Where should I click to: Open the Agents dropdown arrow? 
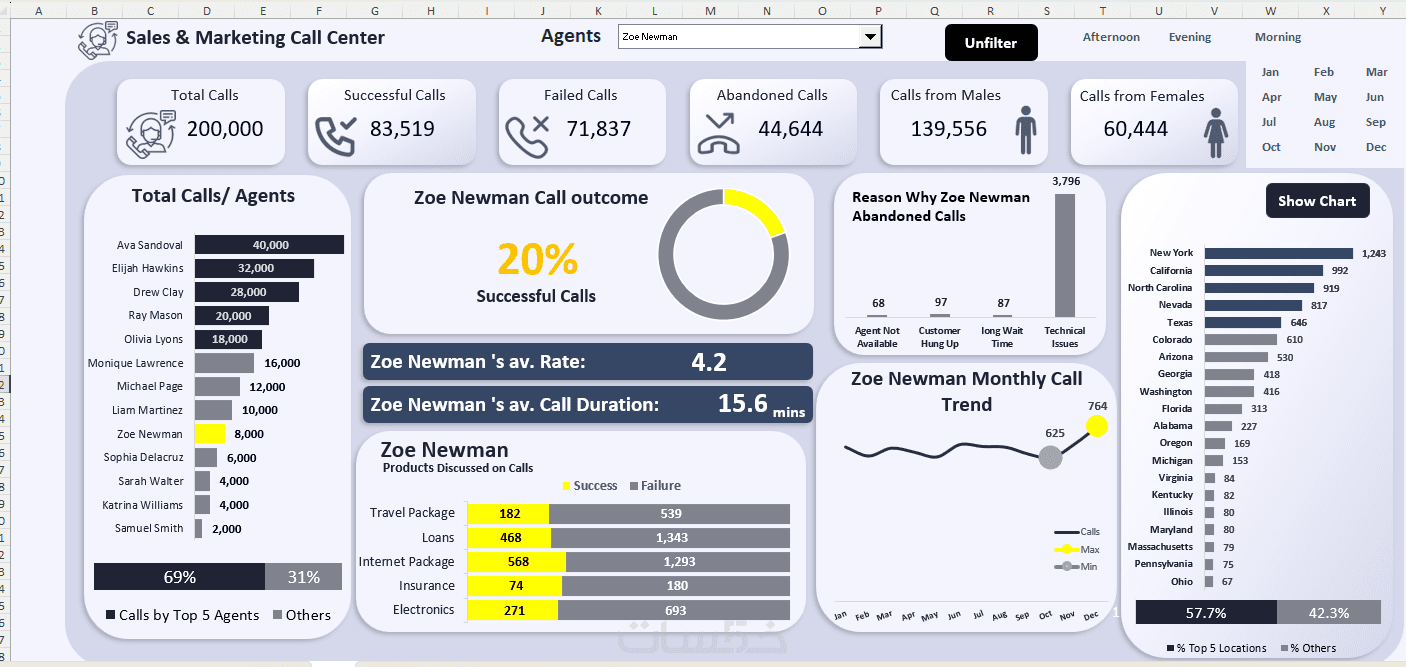pos(871,37)
